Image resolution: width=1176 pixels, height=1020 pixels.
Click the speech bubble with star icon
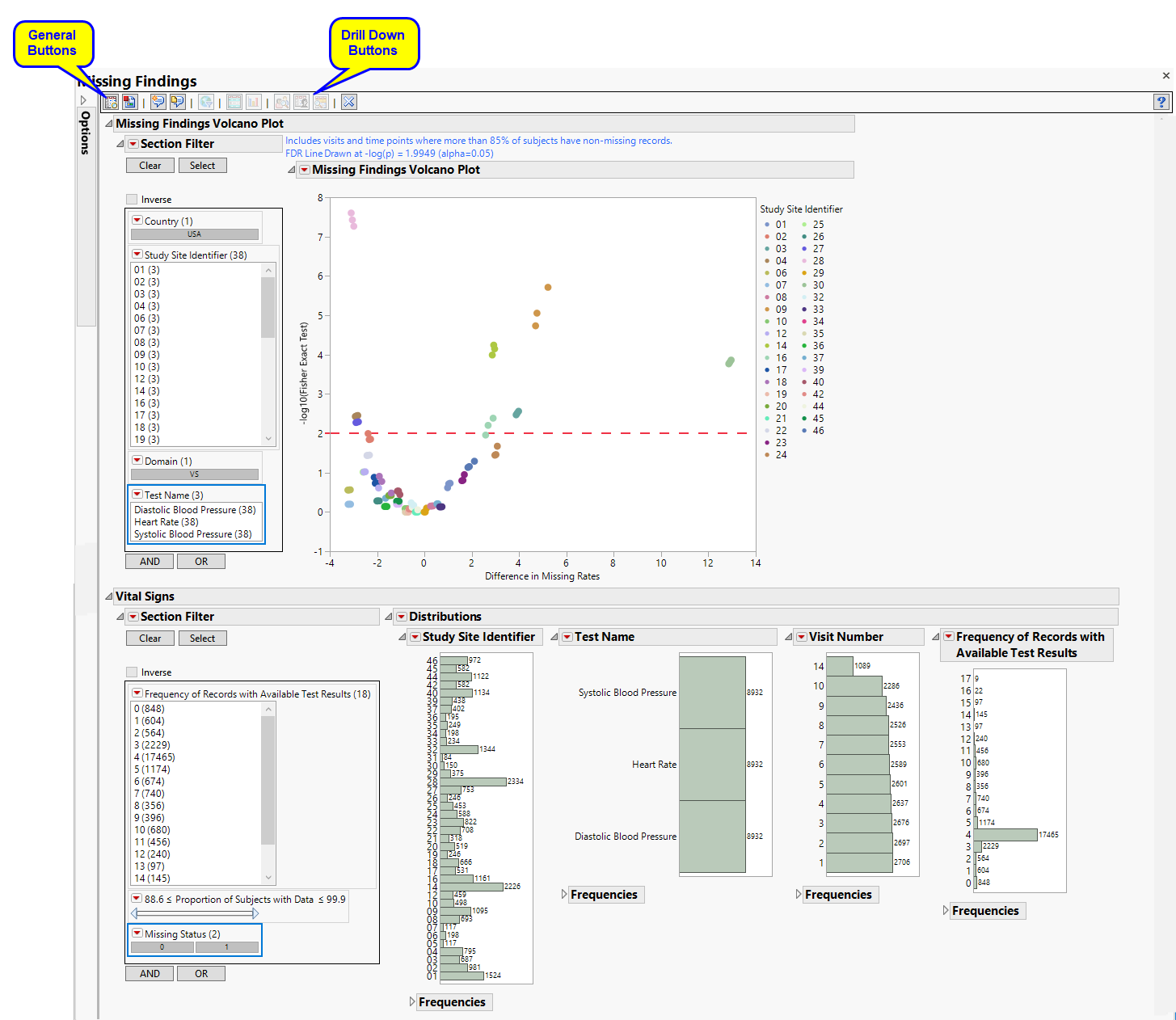[x=158, y=102]
